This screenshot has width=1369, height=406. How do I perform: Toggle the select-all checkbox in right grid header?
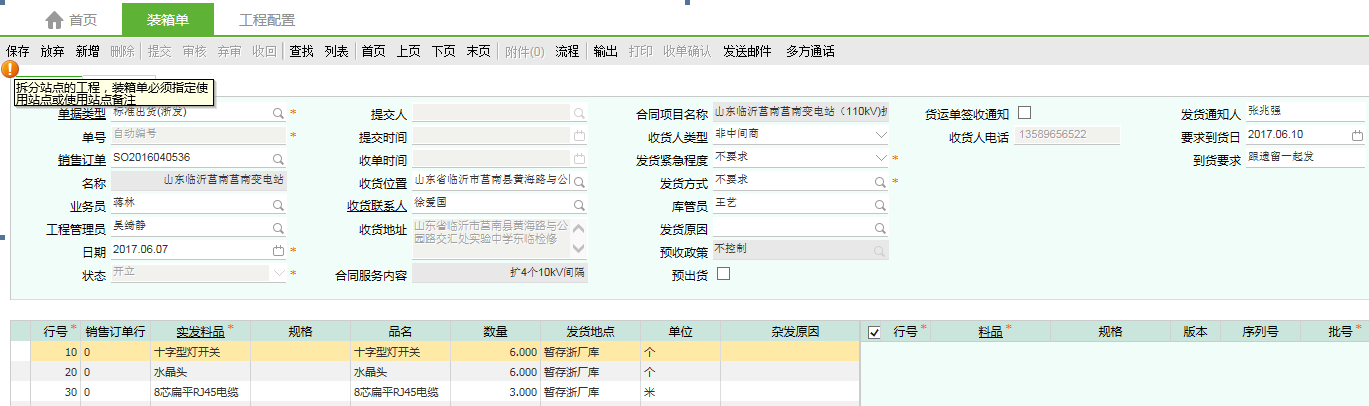pyautogui.click(x=875, y=332)
